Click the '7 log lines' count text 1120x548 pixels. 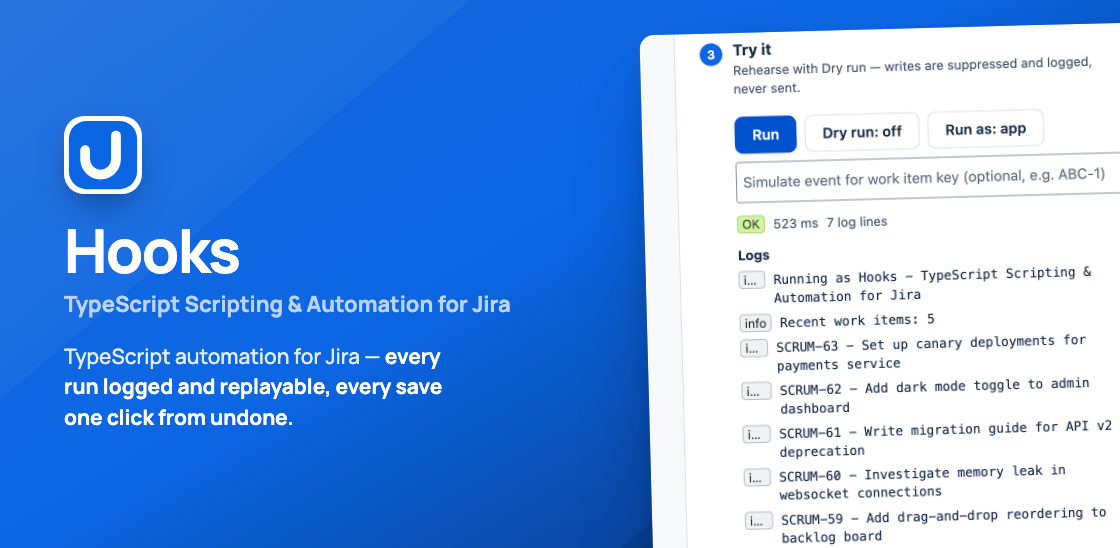856,222
